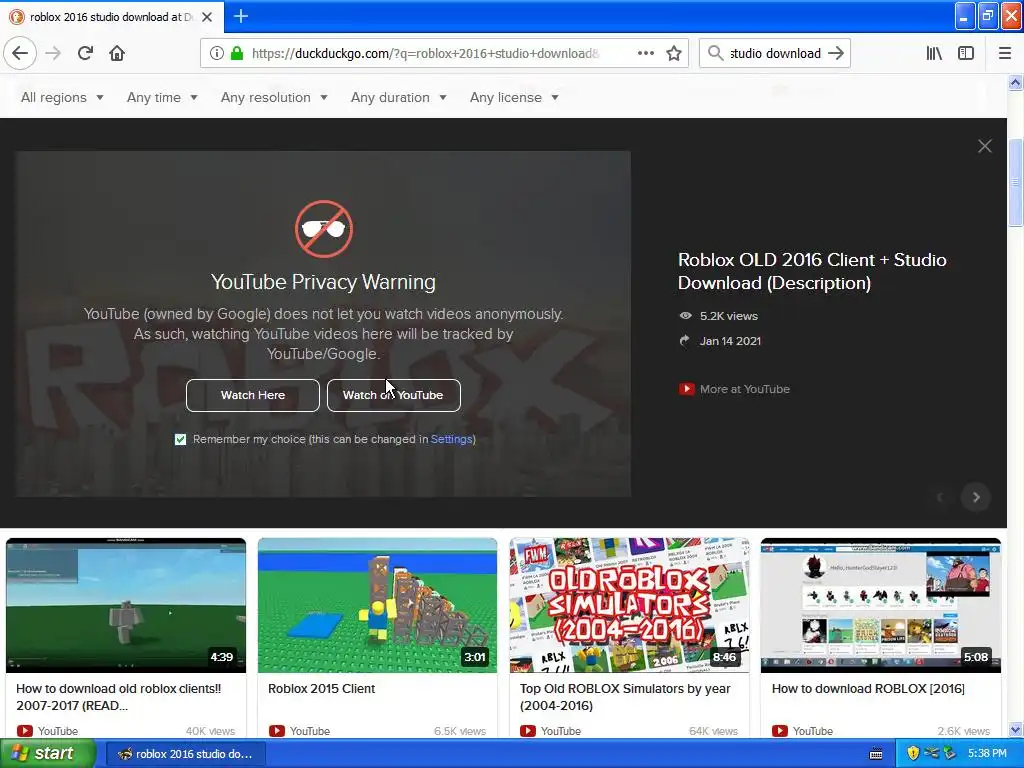Click the Jan 14 2021 date

click(730, 341)
